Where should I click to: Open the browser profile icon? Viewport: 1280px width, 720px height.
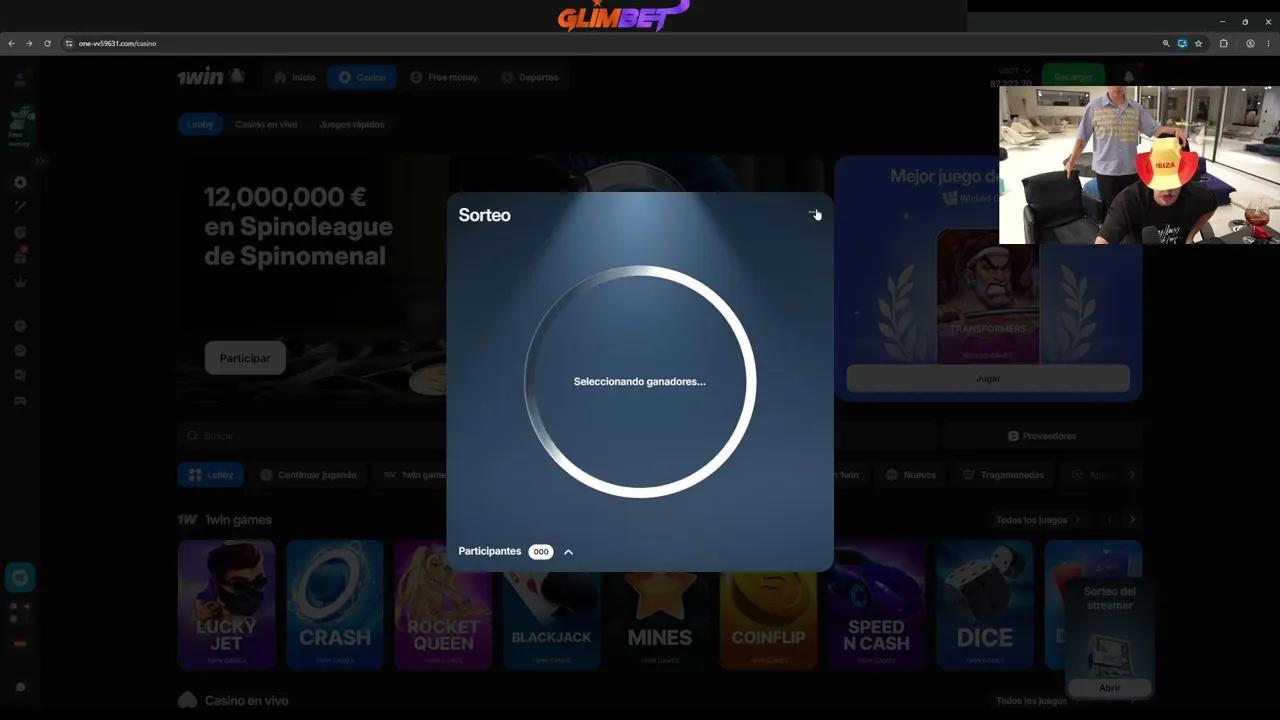coord(1250,44)
